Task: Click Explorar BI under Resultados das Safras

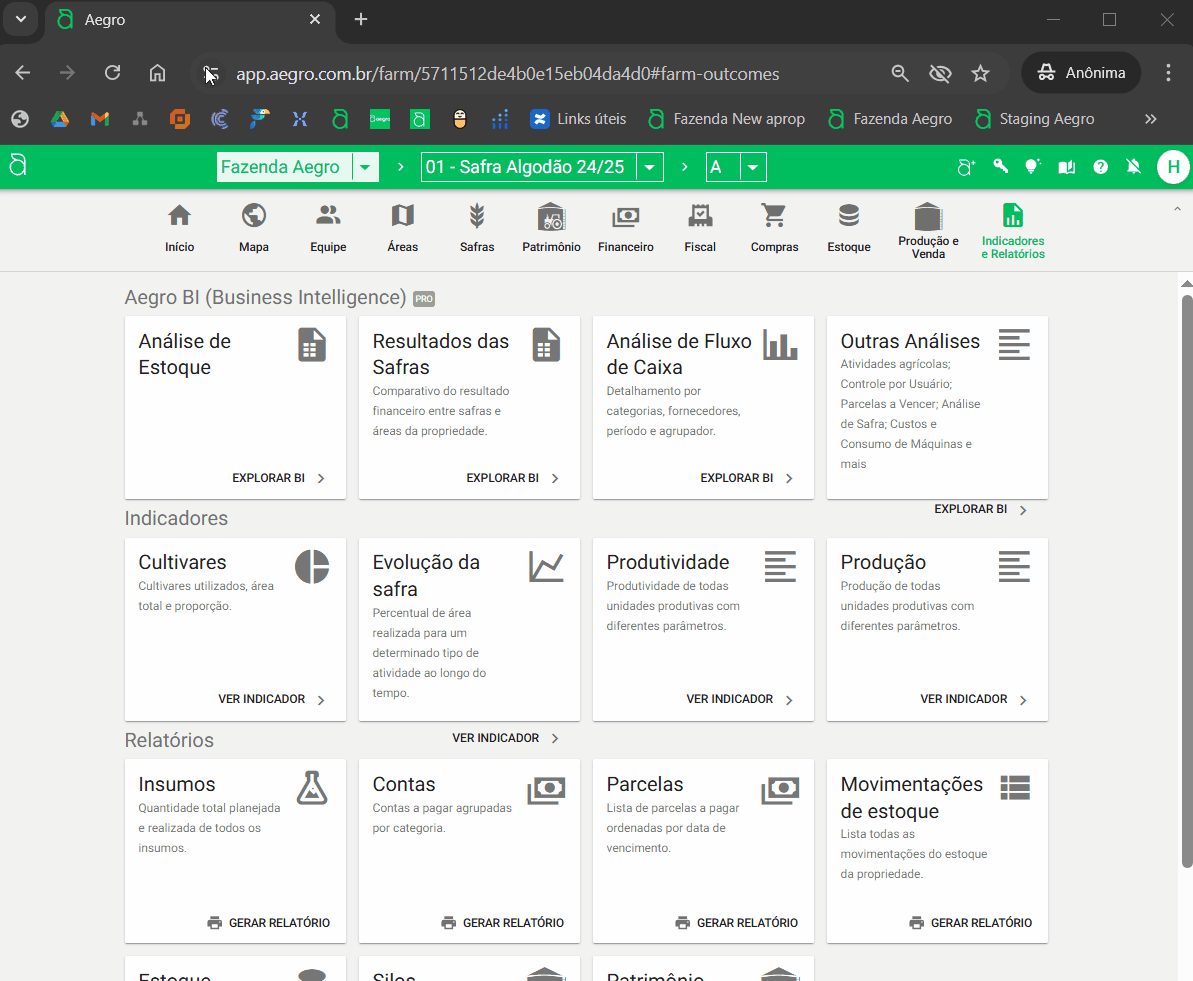Action: point(512,478)
